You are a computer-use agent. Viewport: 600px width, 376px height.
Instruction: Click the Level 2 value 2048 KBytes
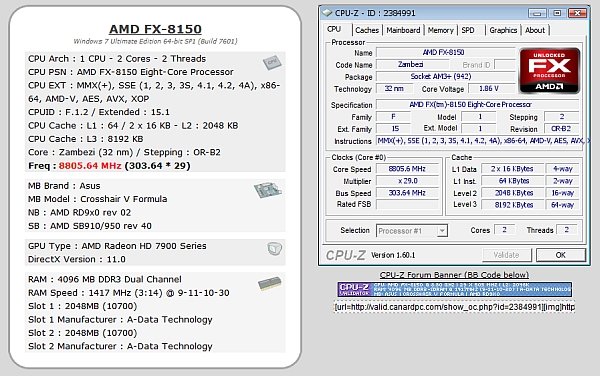pyautogui.click(x=512, y=193)
